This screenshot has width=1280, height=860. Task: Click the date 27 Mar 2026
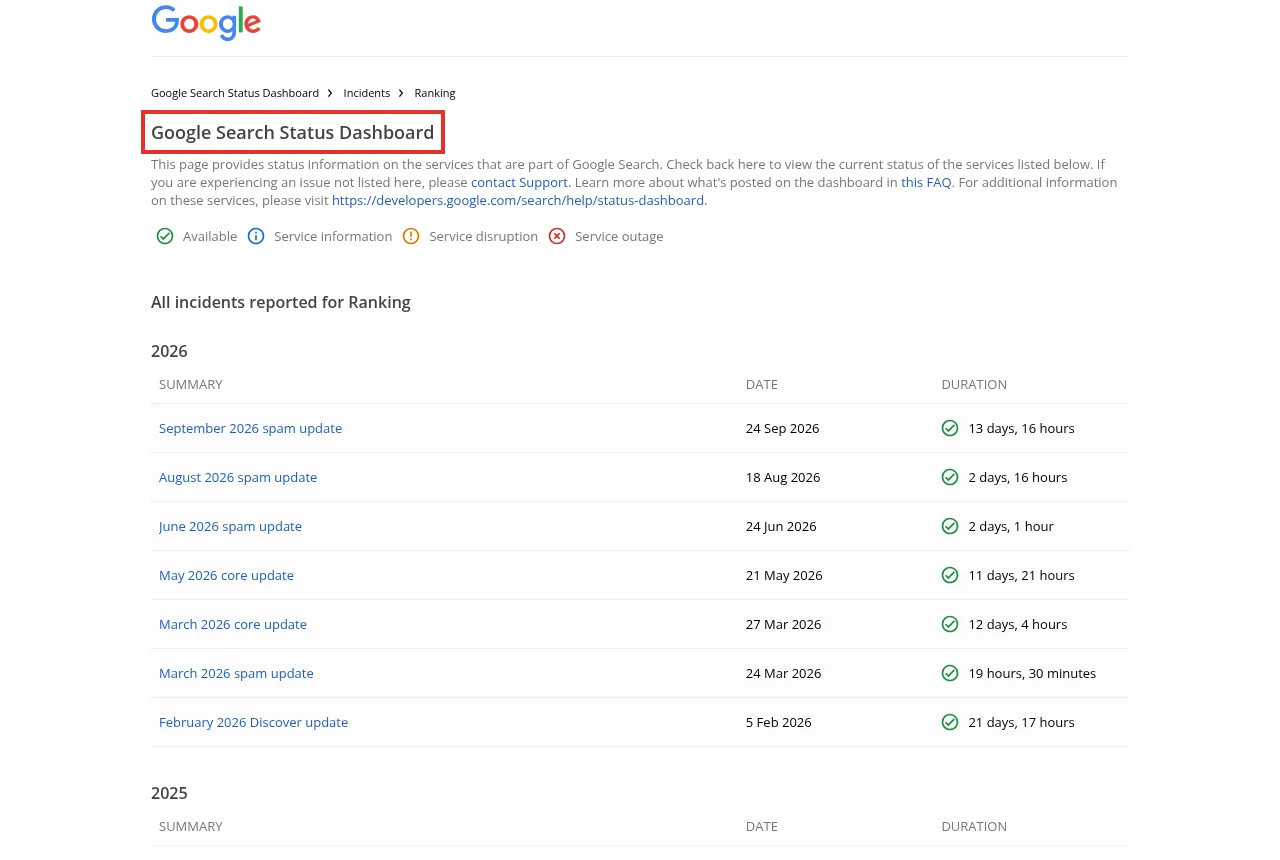(783, 624)
